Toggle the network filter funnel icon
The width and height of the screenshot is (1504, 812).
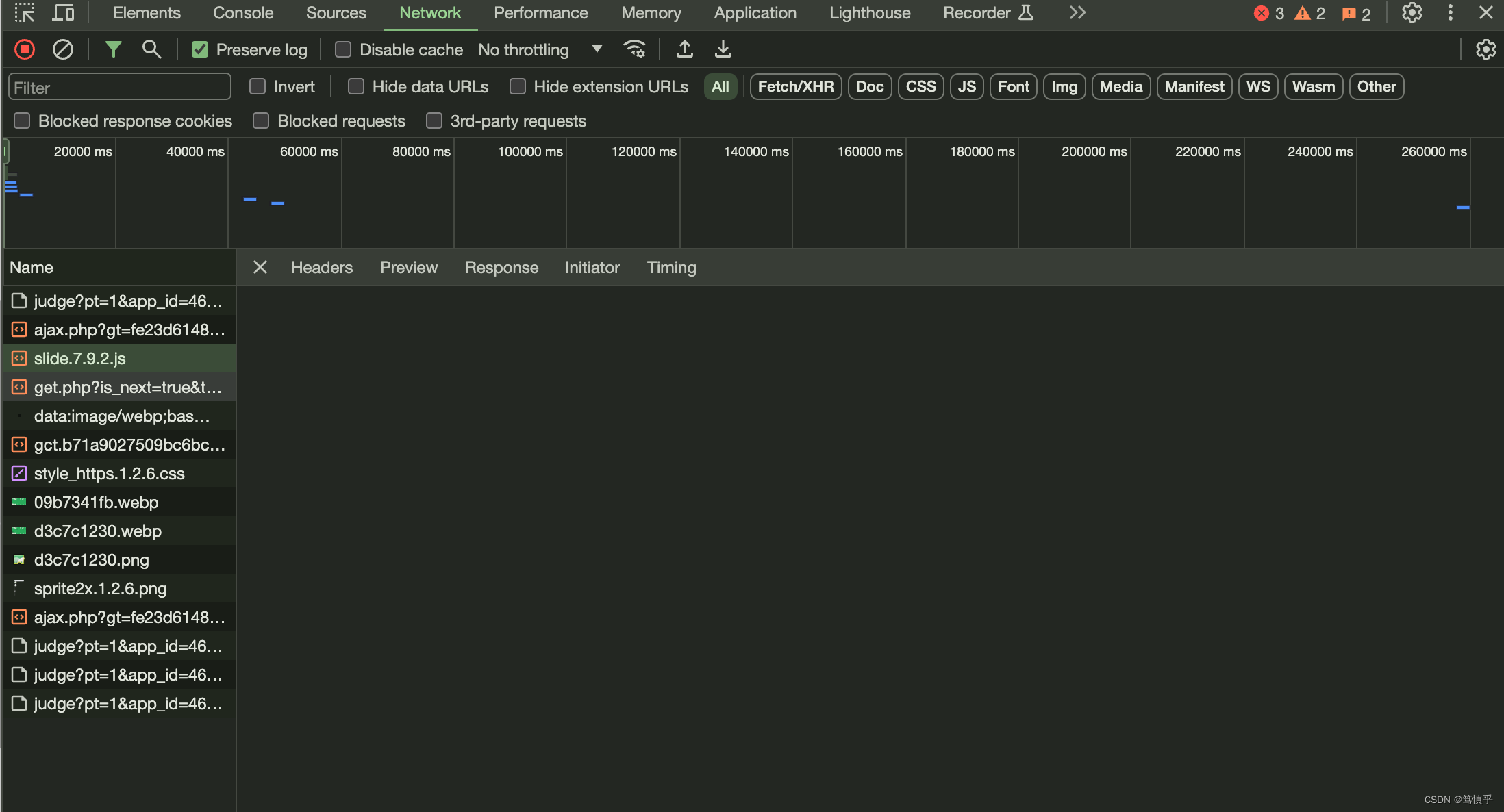[113, 49]
